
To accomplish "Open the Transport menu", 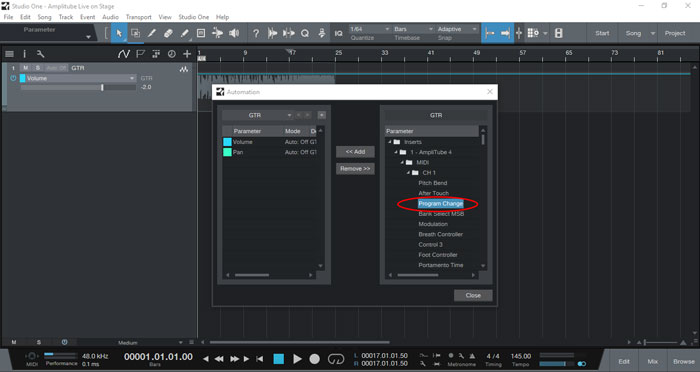I will click(x=138, y=17).
